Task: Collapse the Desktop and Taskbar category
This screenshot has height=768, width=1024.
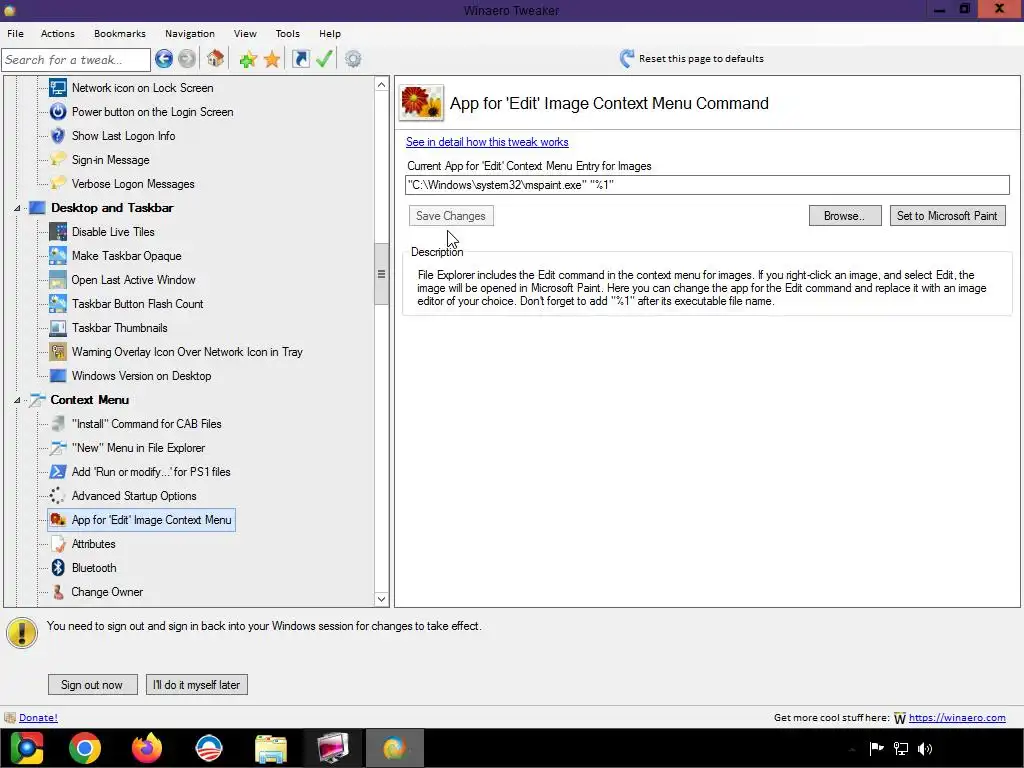Action: [x=17, y=208]
